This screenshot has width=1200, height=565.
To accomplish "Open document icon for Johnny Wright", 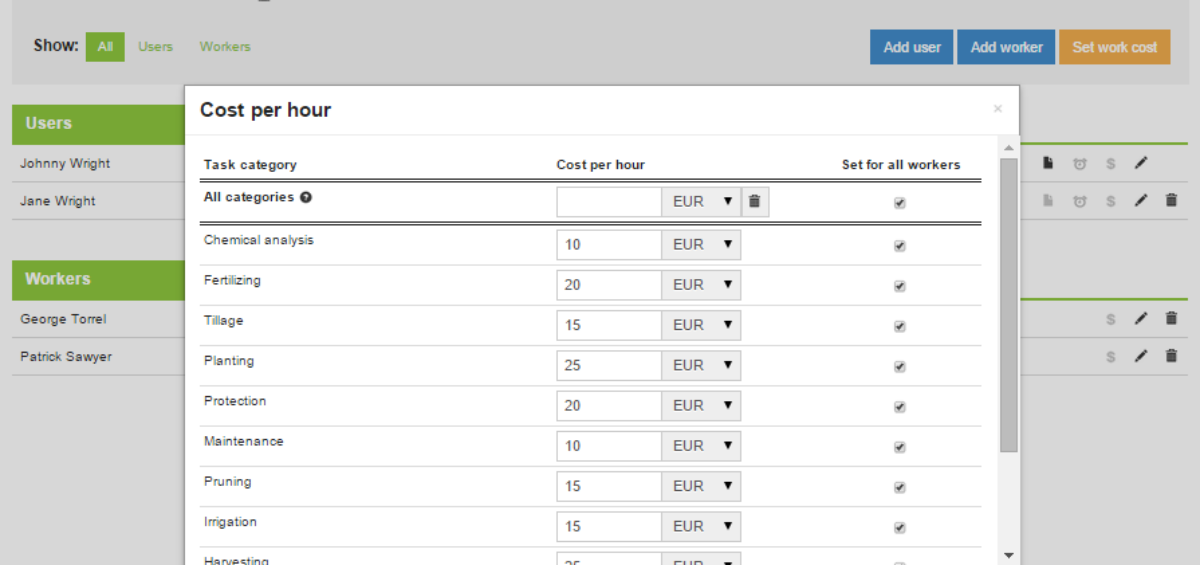I will [x=1049, y=163].
